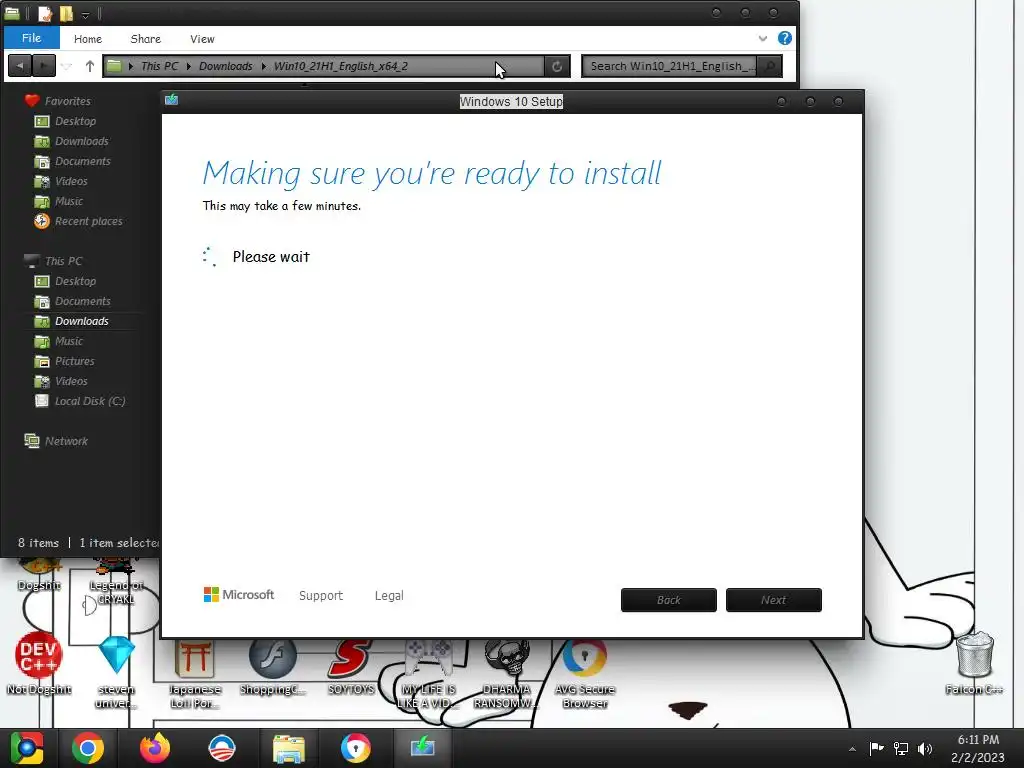Screen dimensions: 1024x768
Task: Open the steven univer... desktop icon
Action: pos(116,671)
